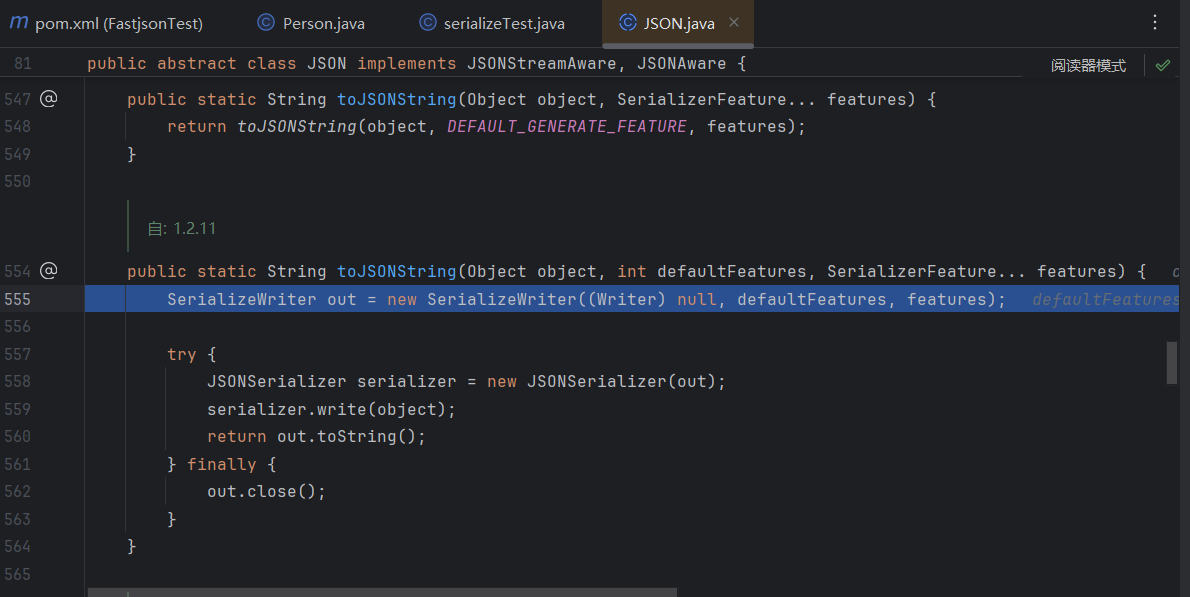The height and width of the screenshot is (597, 1190).
Task: Open the three-dot tab options menu
Action: tap(1155, 22)
